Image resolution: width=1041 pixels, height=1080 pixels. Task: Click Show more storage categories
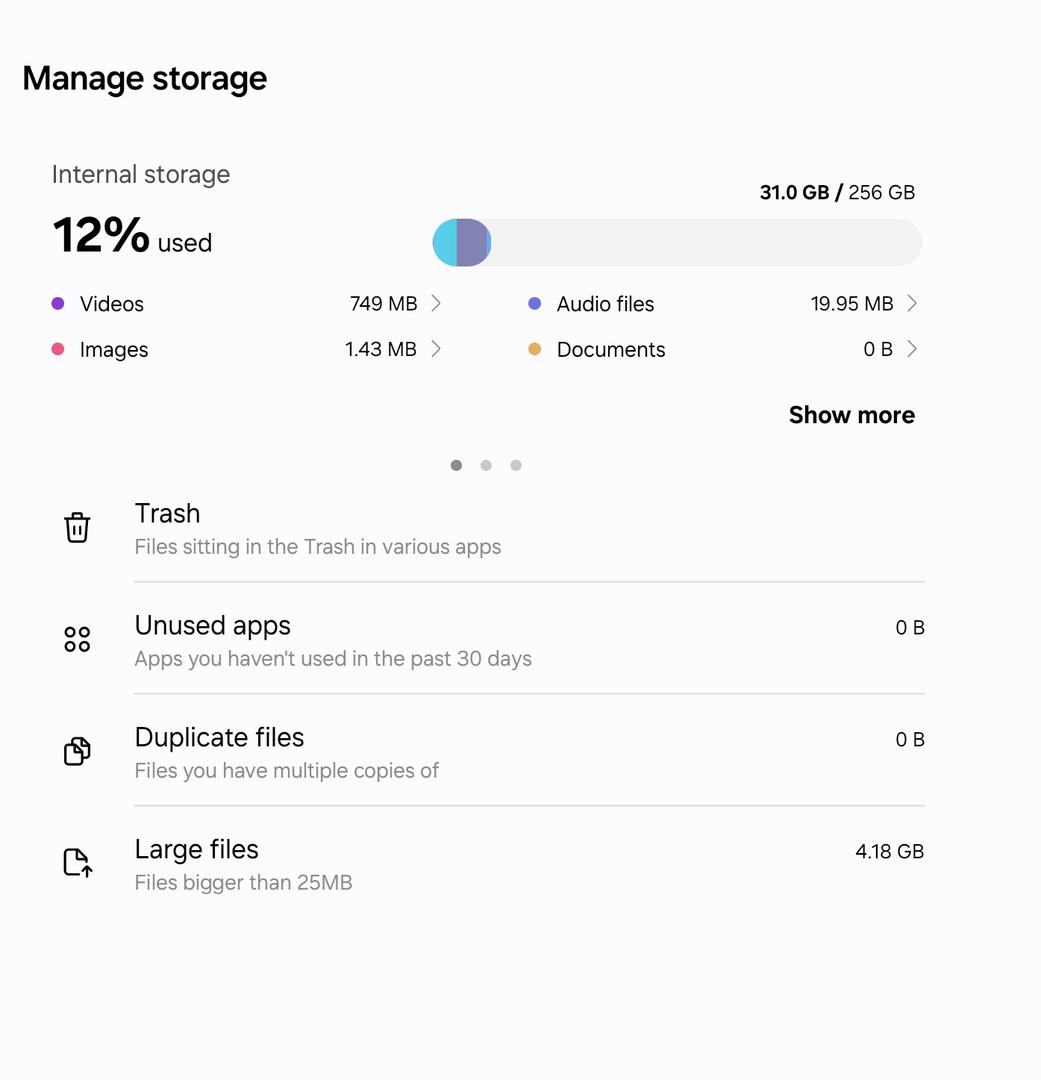[x=851, y=415]
